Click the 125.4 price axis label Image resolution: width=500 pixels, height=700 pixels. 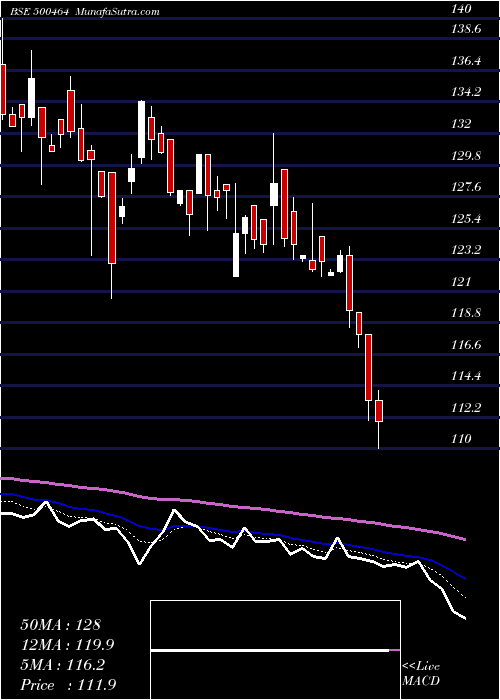[x=466, y=218]
